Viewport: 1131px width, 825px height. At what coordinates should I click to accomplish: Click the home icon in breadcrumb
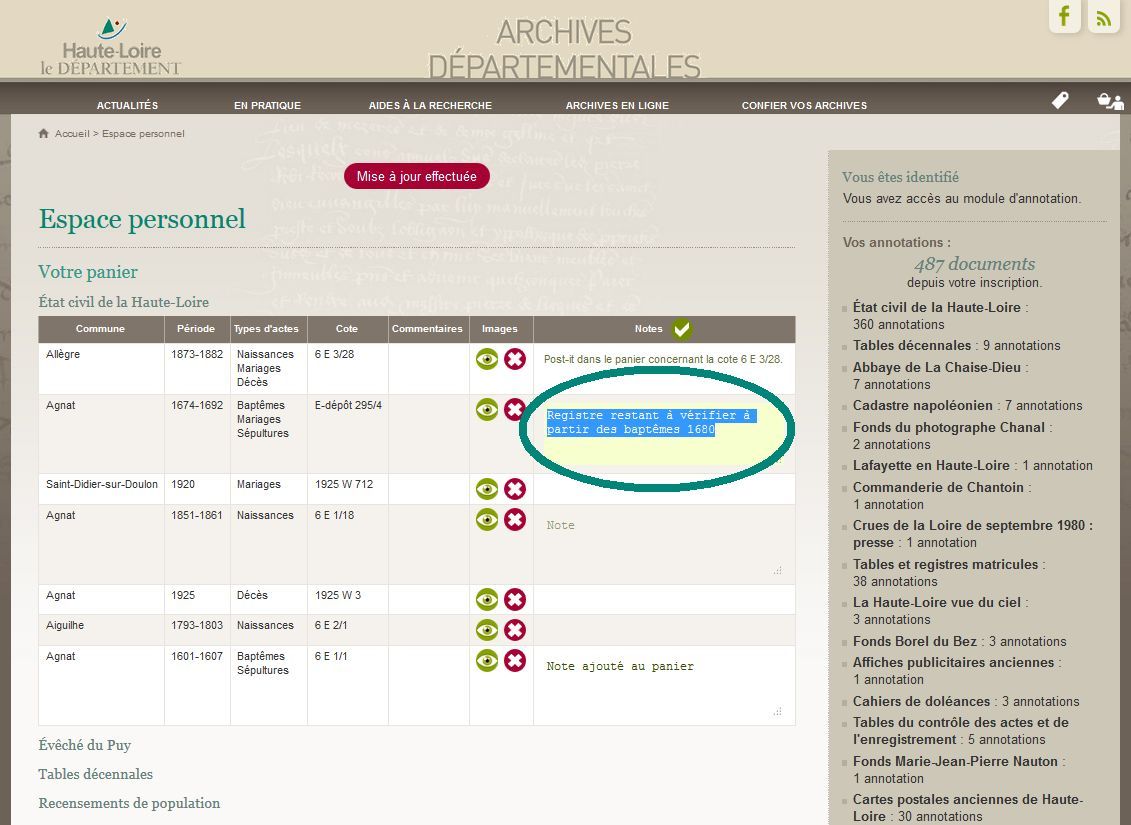(44, 134)
